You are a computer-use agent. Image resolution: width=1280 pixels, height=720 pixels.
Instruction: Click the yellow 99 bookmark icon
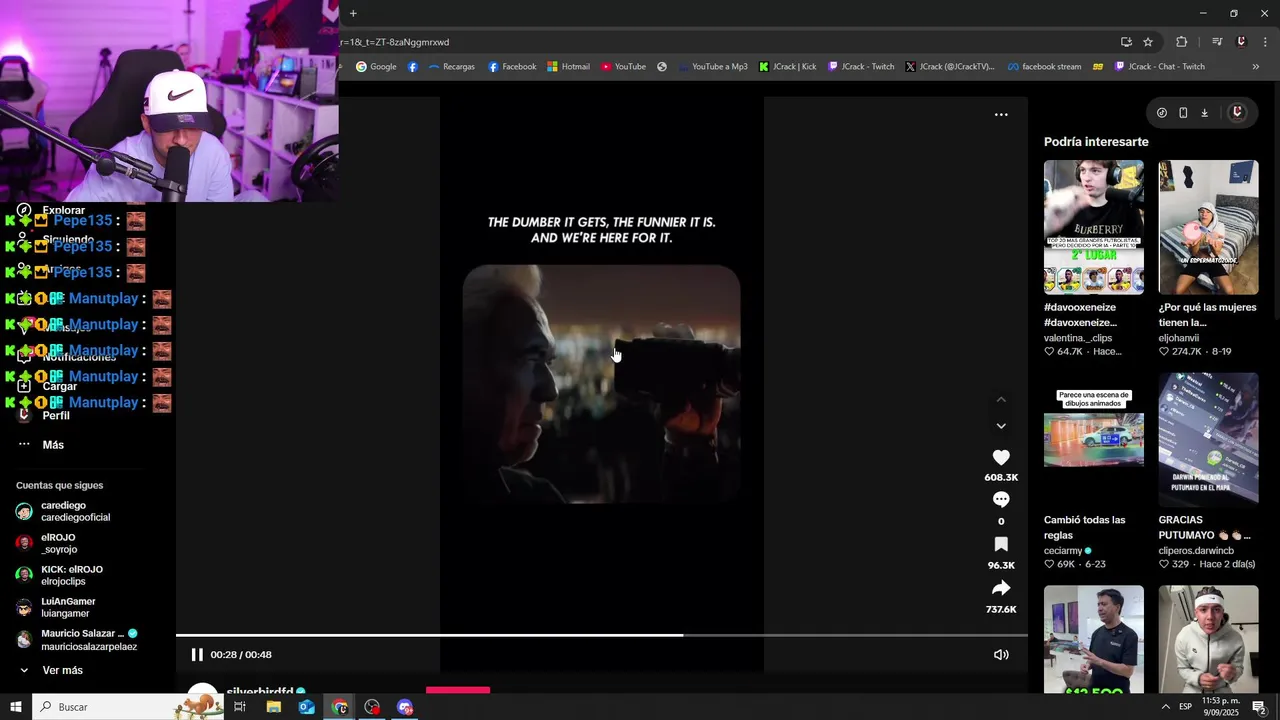(1098, 67)
